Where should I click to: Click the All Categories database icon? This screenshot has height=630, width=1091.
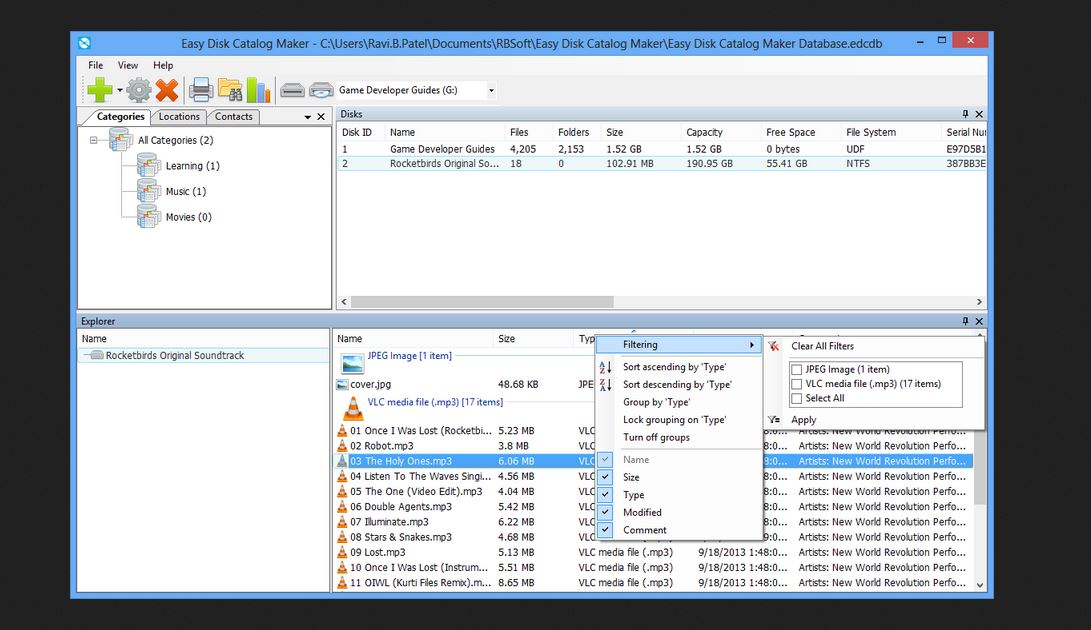(x=120, y=140)
